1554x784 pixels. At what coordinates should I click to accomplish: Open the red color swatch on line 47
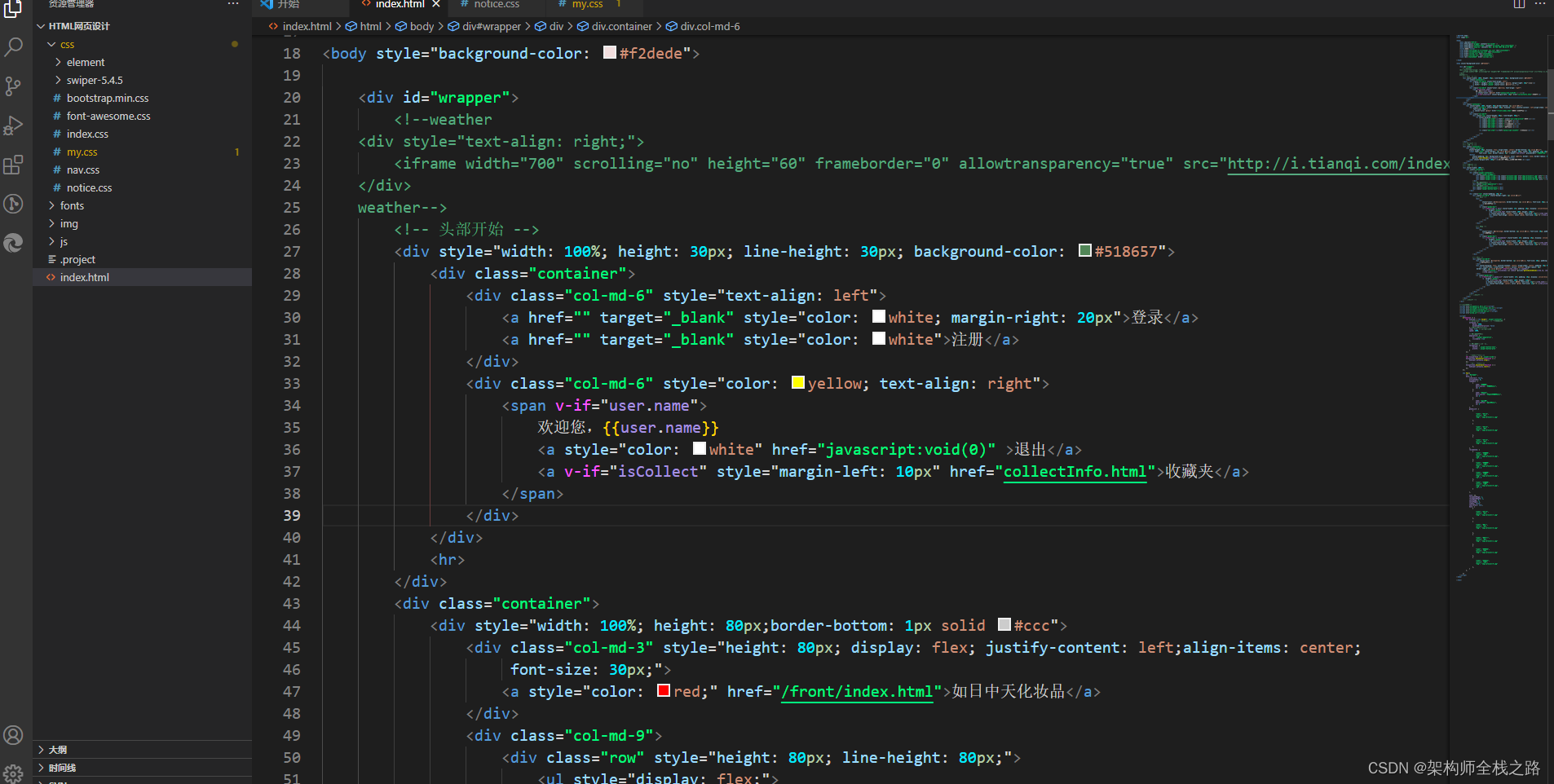(x=664, y=691)
